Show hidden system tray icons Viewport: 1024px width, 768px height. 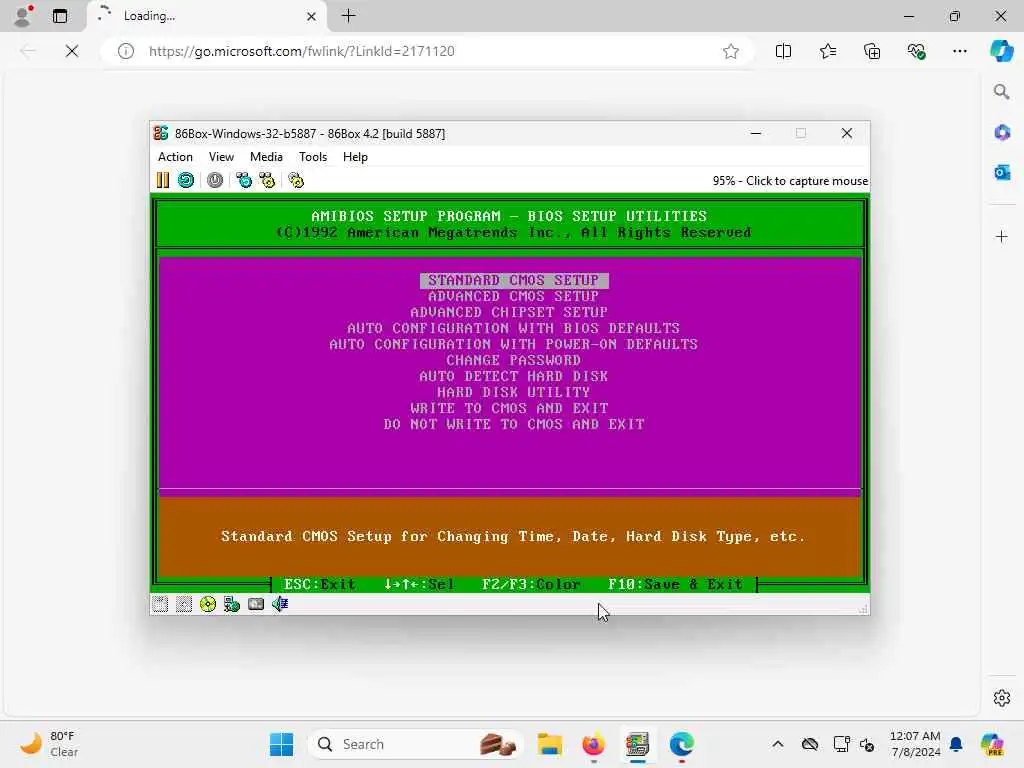coord(777,744)
